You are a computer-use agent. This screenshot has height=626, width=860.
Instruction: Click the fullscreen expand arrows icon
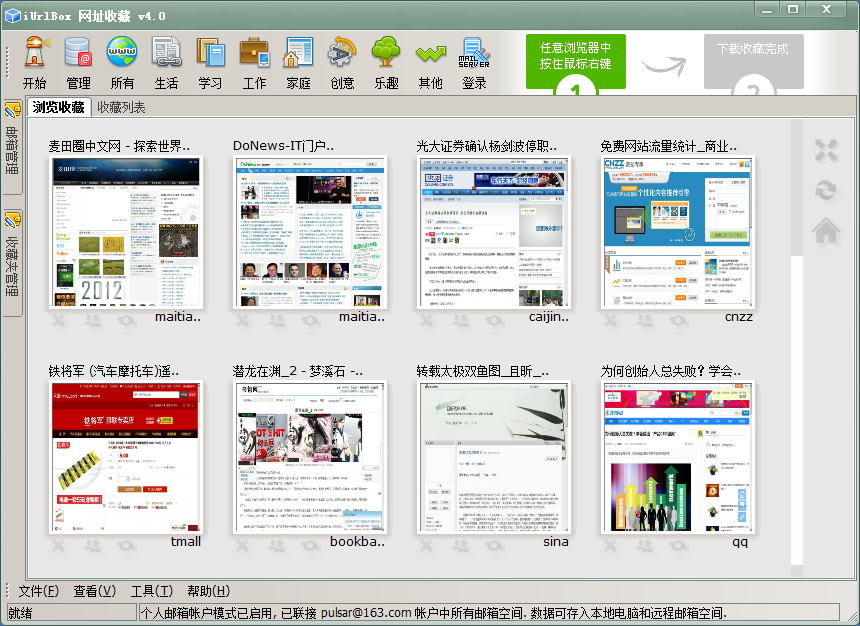(x=826, y=150)
